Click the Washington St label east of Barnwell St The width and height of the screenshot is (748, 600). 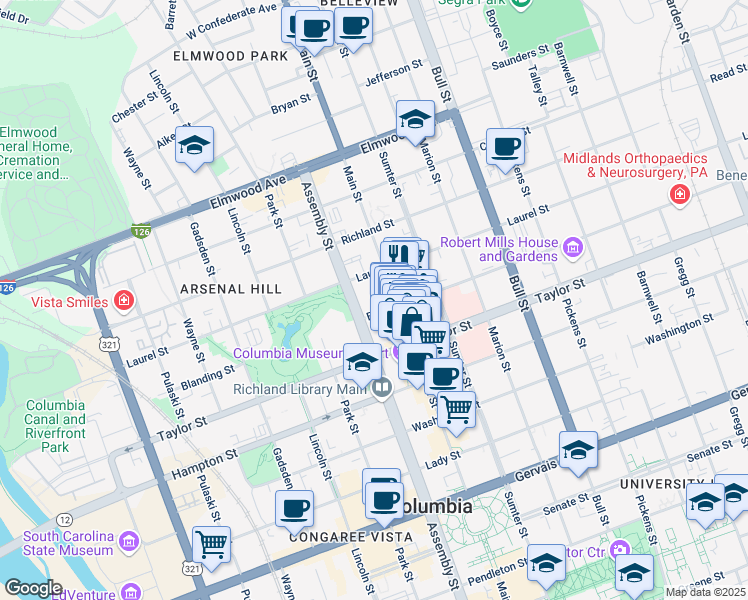pos(679,329)
